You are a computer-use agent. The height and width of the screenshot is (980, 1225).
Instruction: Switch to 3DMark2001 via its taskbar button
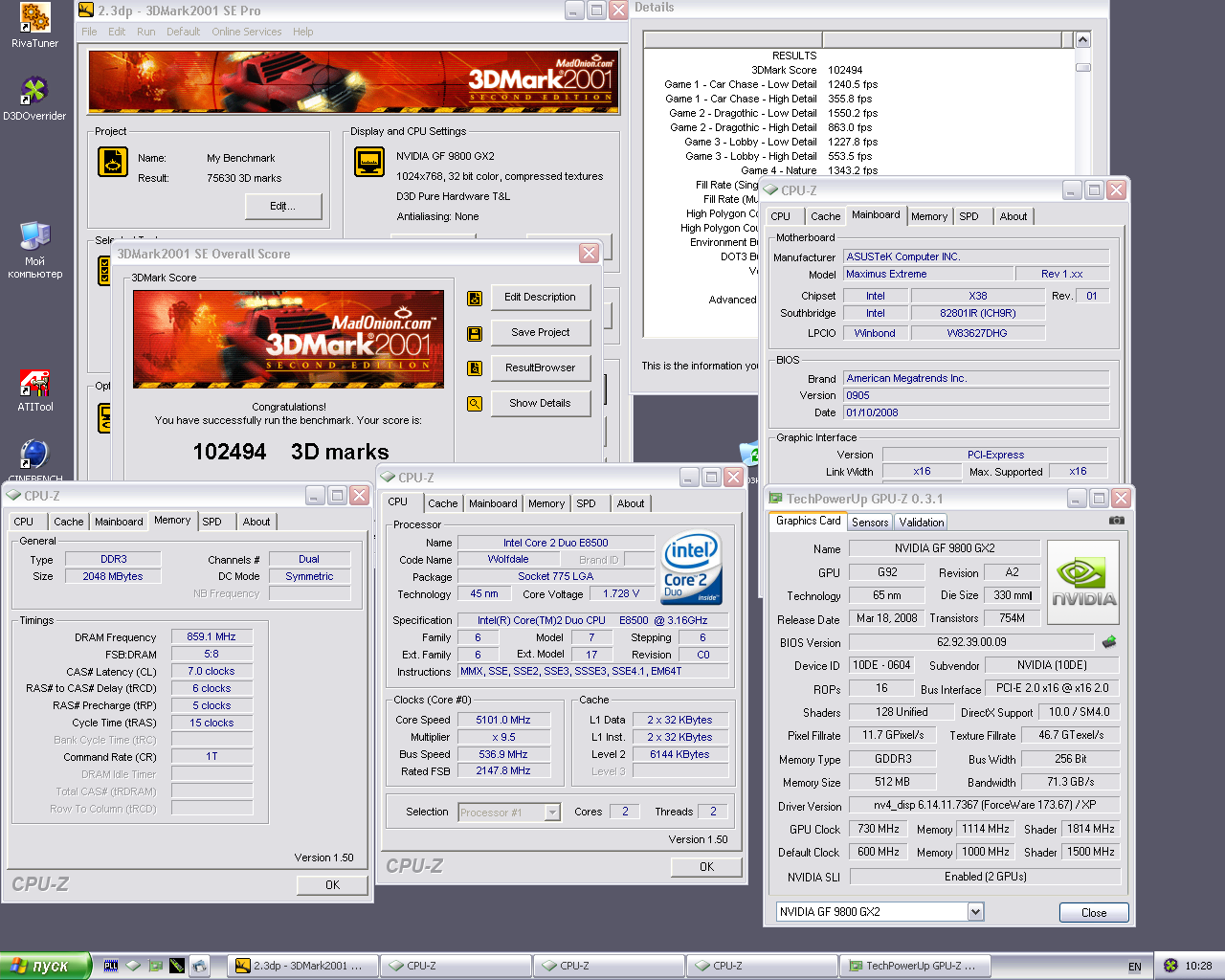(x=302, y=966)
